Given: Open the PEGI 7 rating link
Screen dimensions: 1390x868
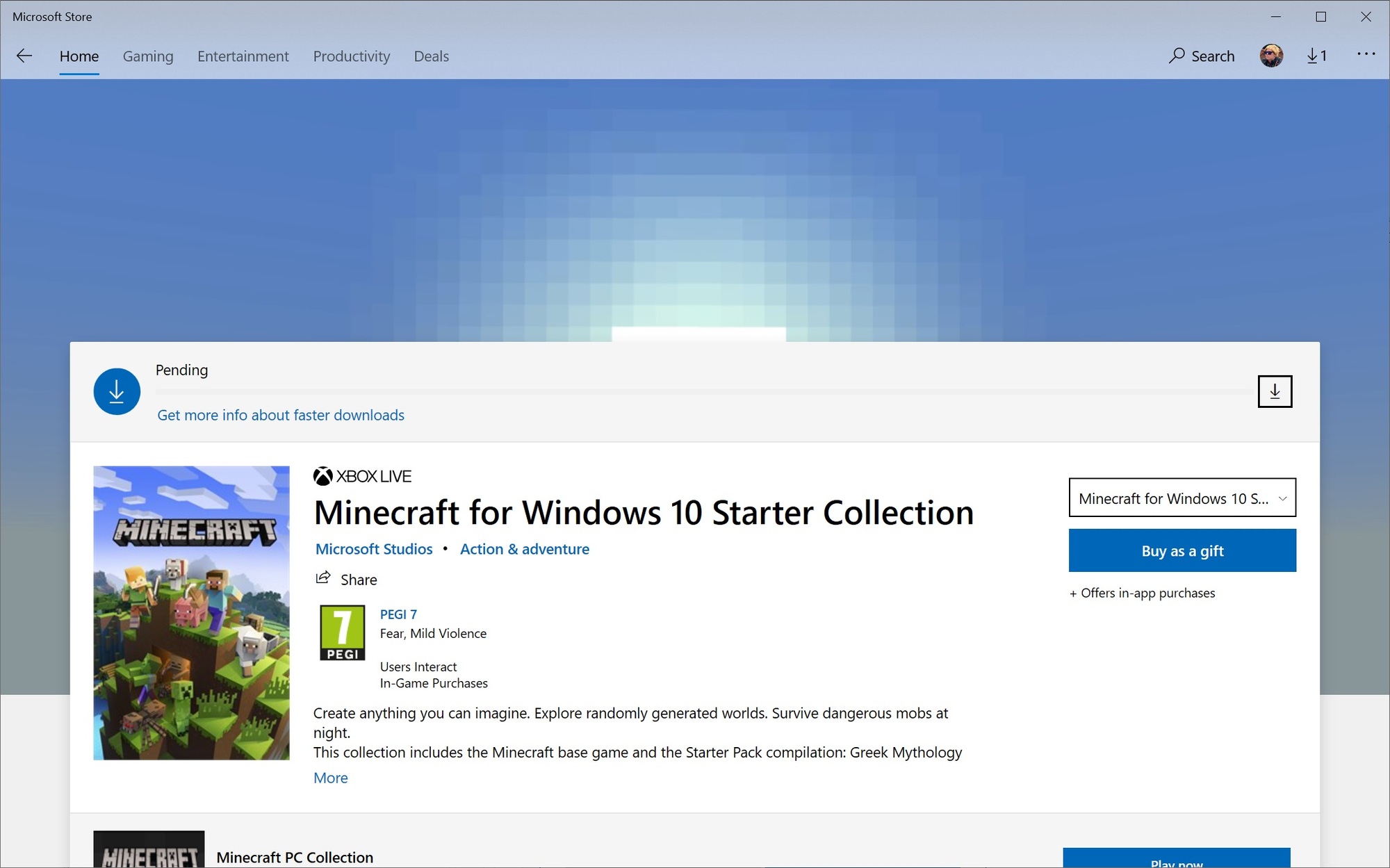Looking at the screenshot, I should point(398,614).
